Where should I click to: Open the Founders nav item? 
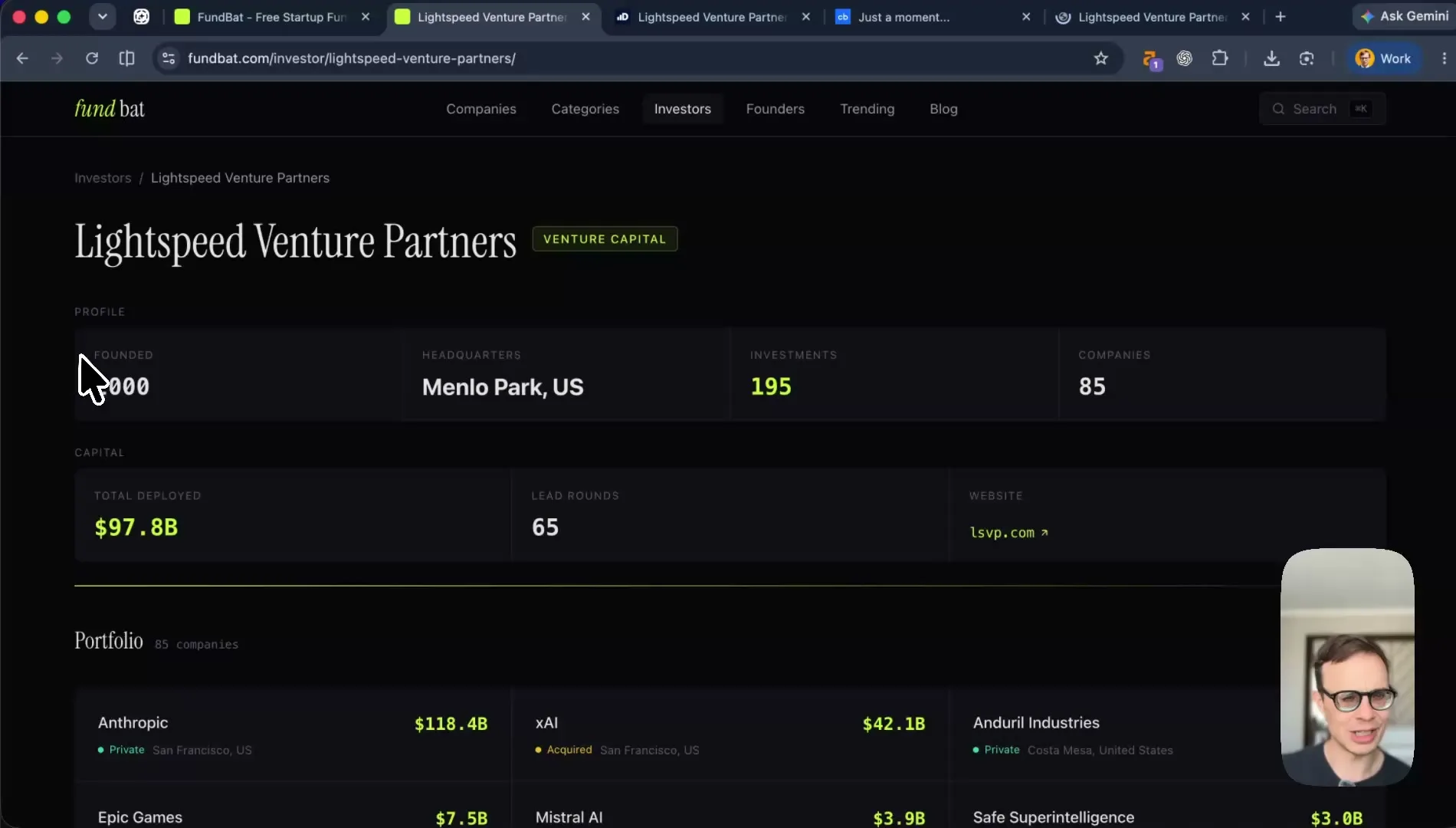(x=776, y=109)
